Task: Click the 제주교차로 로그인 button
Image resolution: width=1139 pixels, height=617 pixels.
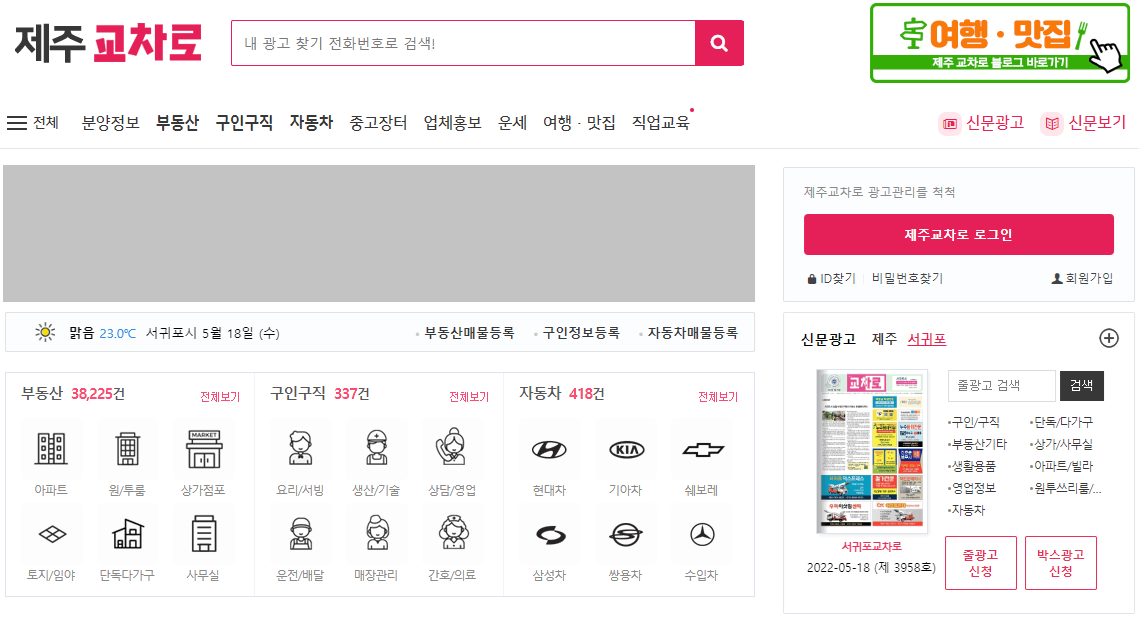Action: [x=959, y=234]
